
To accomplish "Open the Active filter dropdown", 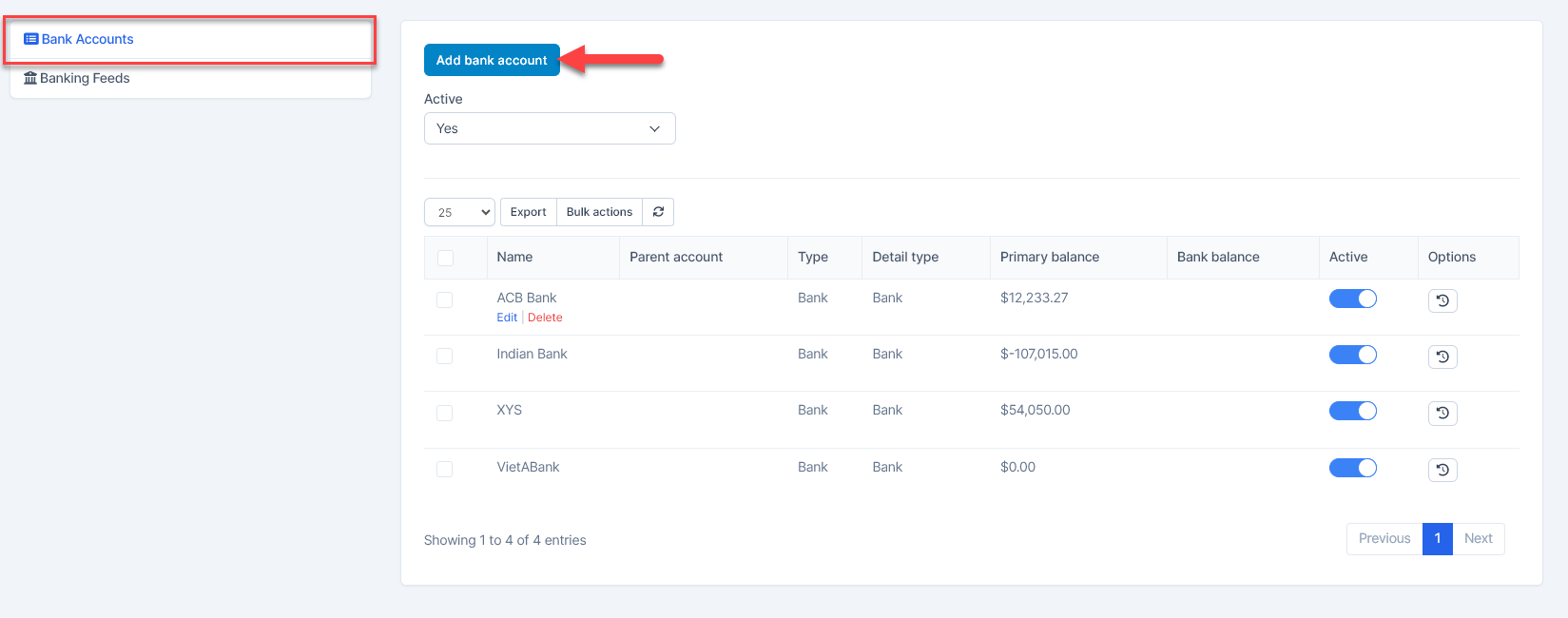I will tap(550, 128).
